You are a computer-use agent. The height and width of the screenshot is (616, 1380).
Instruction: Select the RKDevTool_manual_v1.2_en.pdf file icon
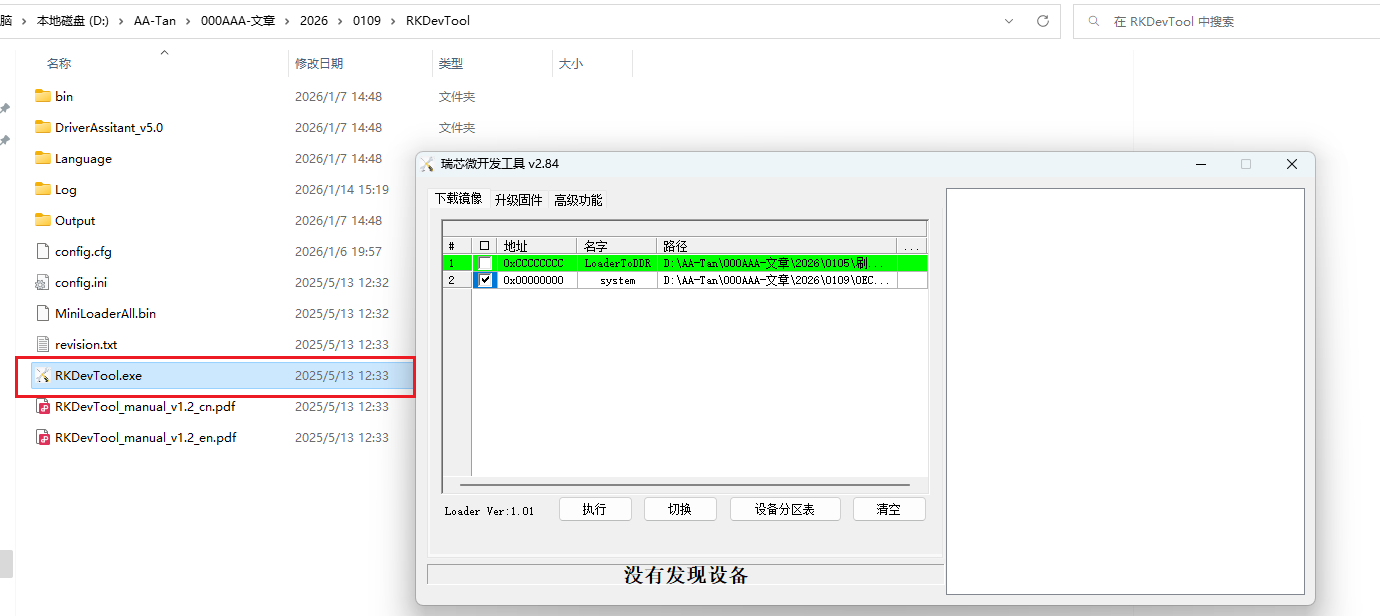42,438
